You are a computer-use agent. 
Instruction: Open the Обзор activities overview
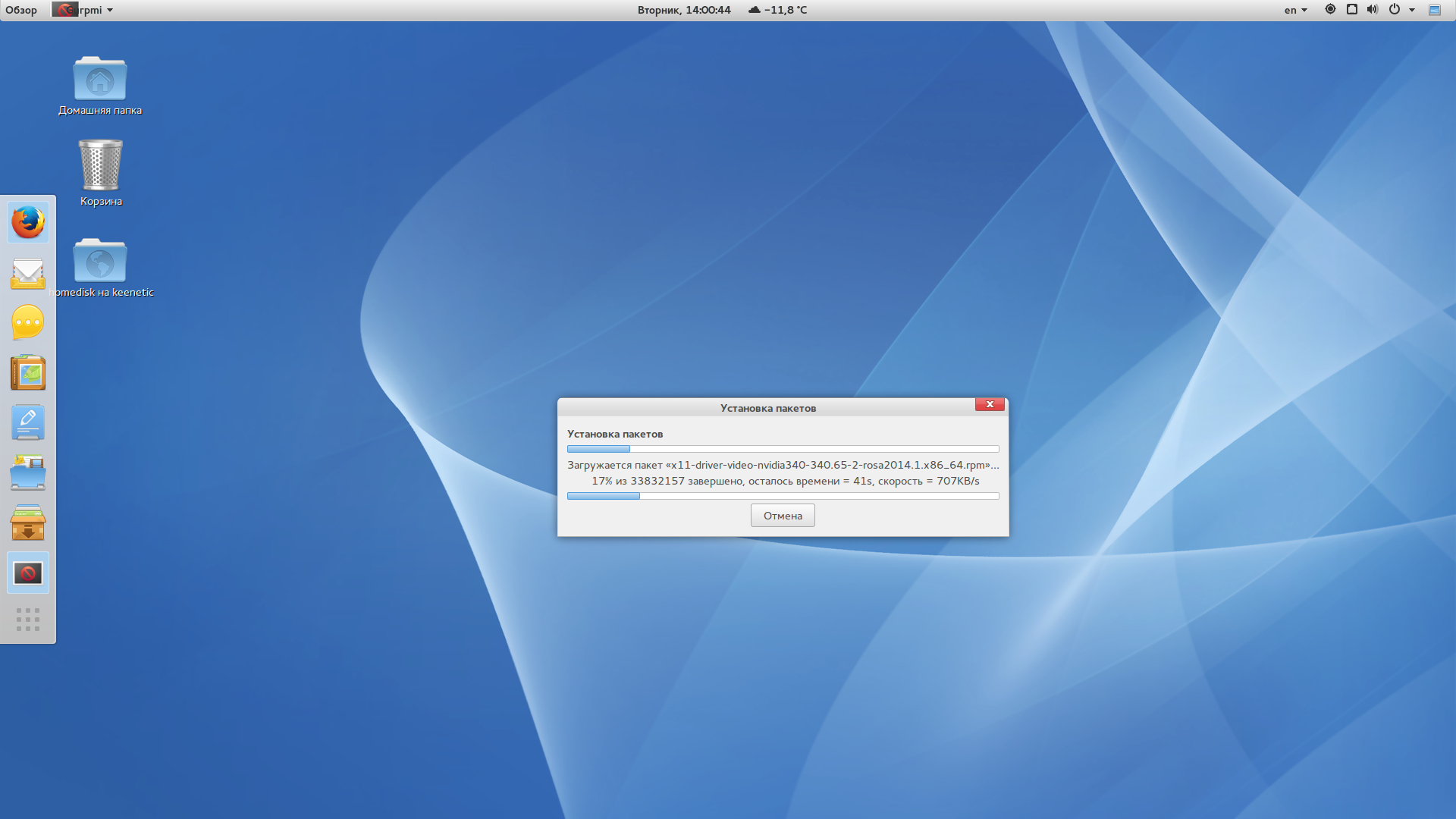coord(21,10)
